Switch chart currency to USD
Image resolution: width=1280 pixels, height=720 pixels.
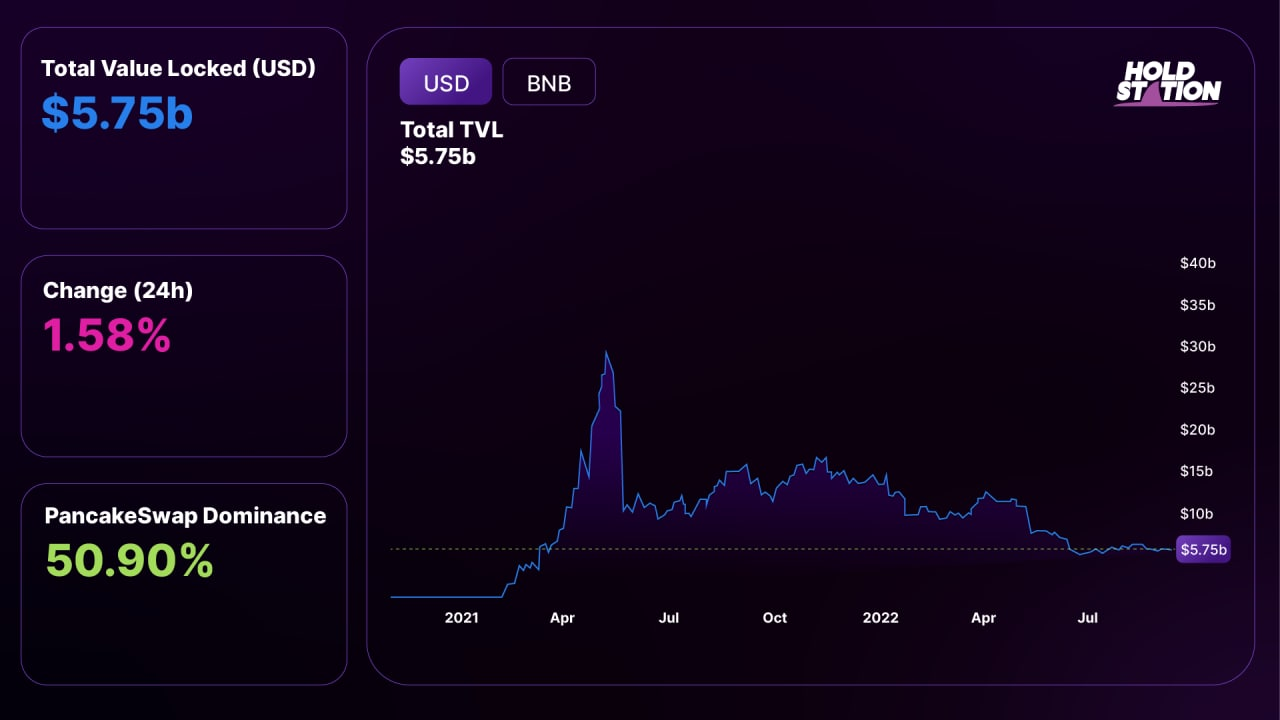(446, 82)
